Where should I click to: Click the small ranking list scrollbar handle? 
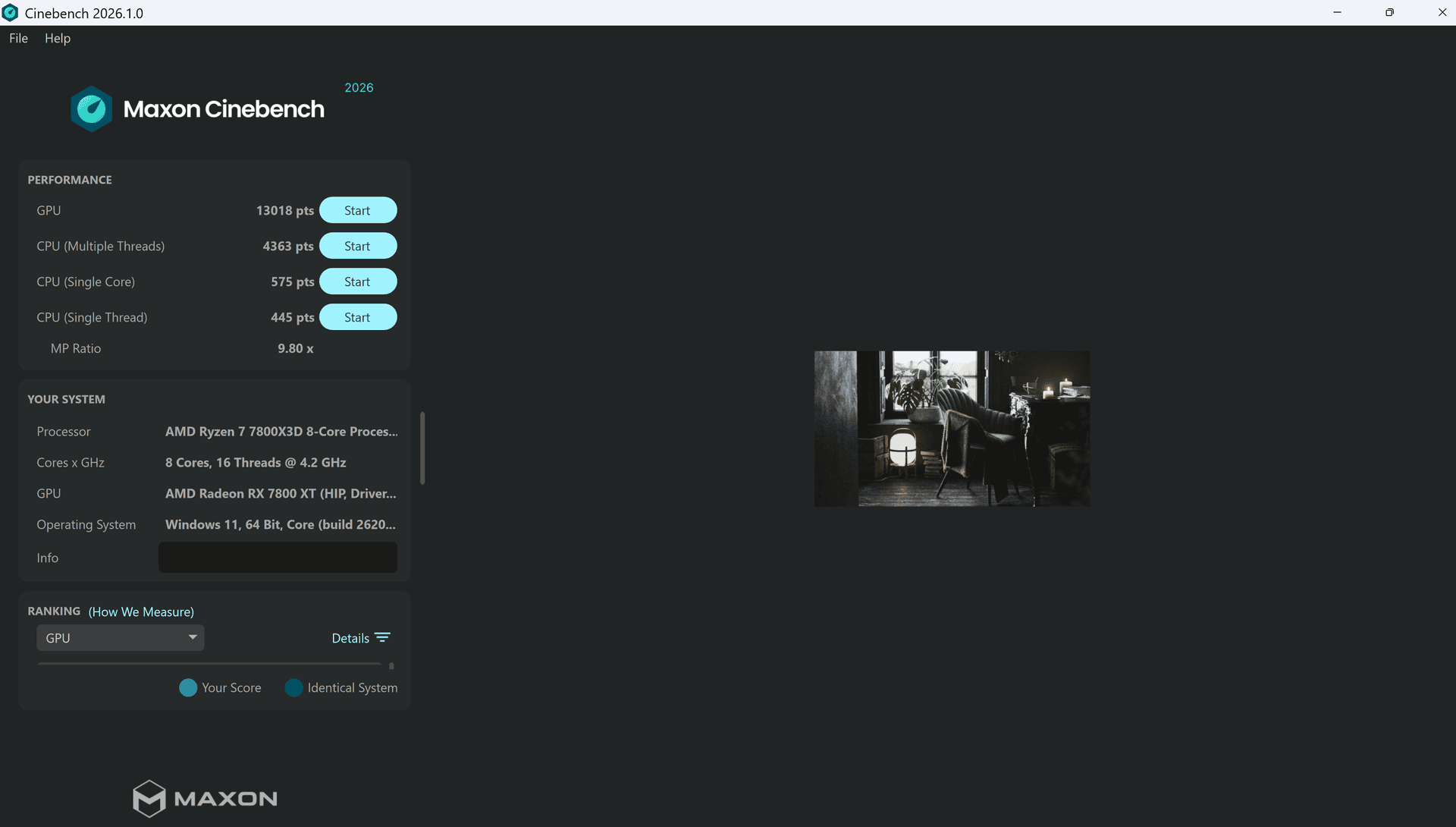(391, 666)
